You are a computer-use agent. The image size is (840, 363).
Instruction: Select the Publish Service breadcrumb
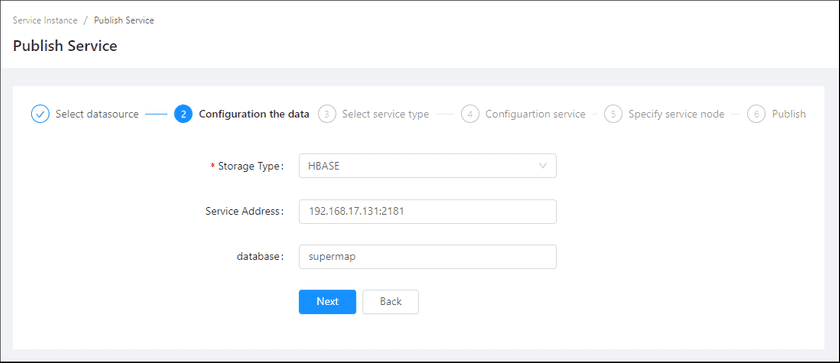tap(124, 20)
